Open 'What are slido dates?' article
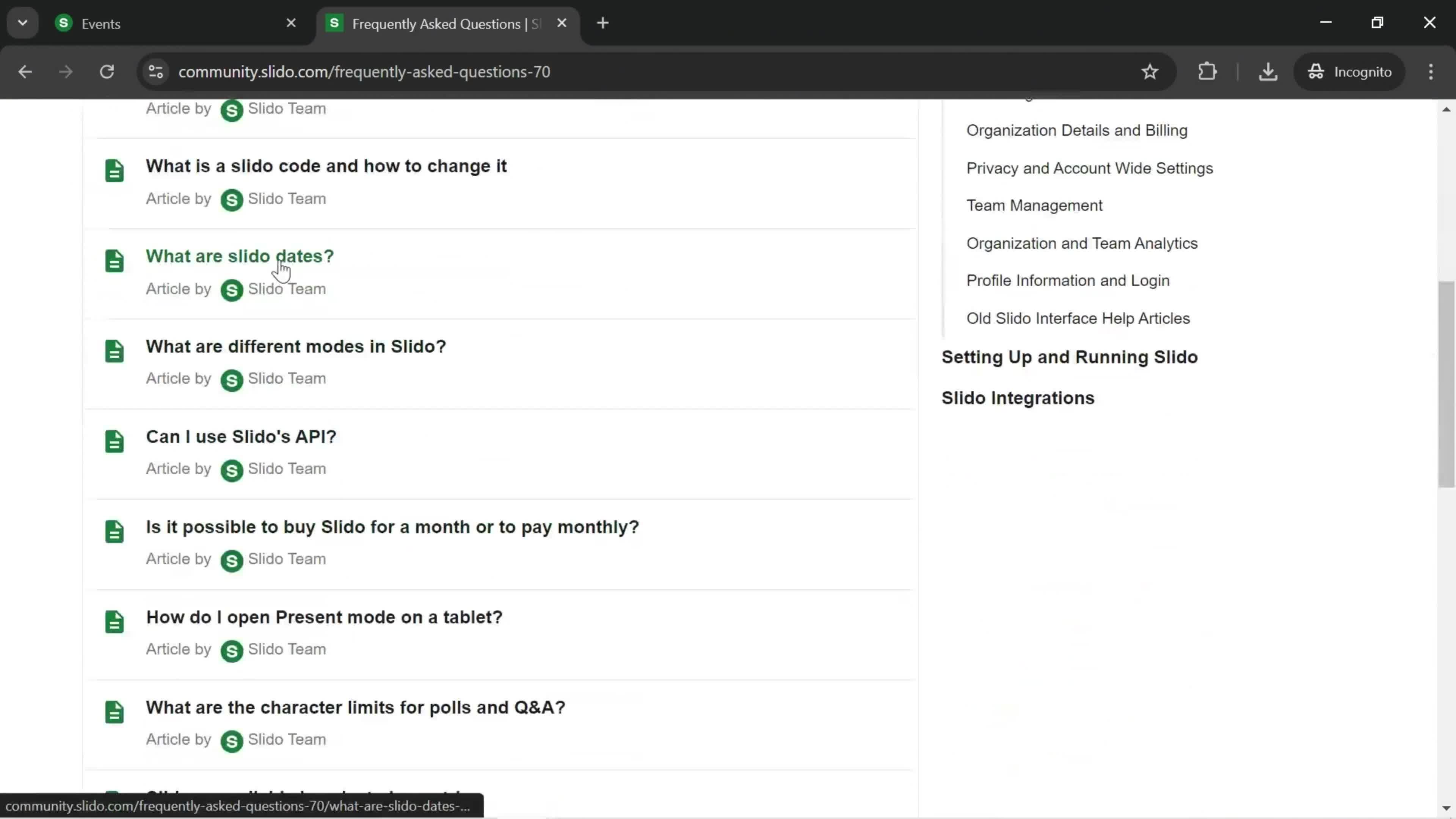 point(240,256)
